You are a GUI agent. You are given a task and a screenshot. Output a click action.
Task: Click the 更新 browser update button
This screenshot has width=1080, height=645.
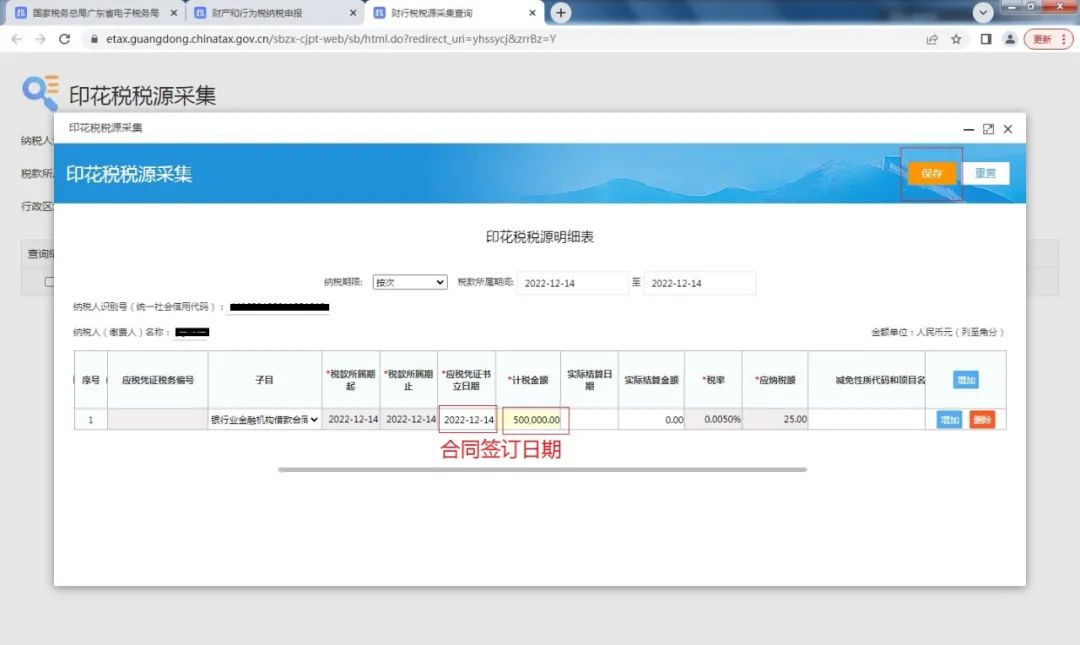(1048, 39)
